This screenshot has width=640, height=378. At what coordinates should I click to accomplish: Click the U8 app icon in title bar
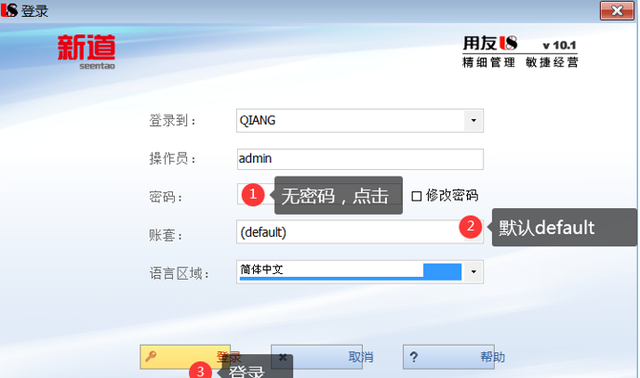click(9, 10)
